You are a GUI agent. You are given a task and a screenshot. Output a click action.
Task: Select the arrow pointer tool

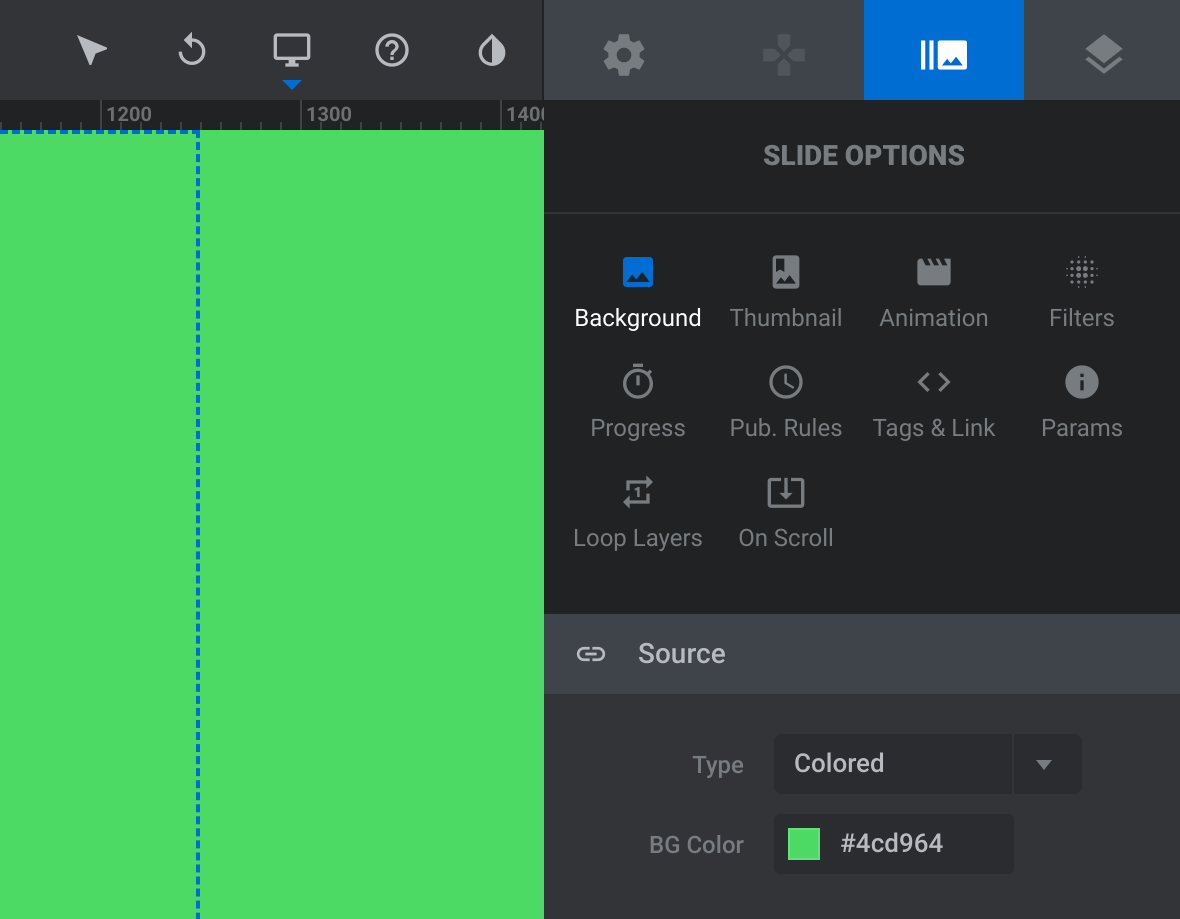[x=91, y=50]
